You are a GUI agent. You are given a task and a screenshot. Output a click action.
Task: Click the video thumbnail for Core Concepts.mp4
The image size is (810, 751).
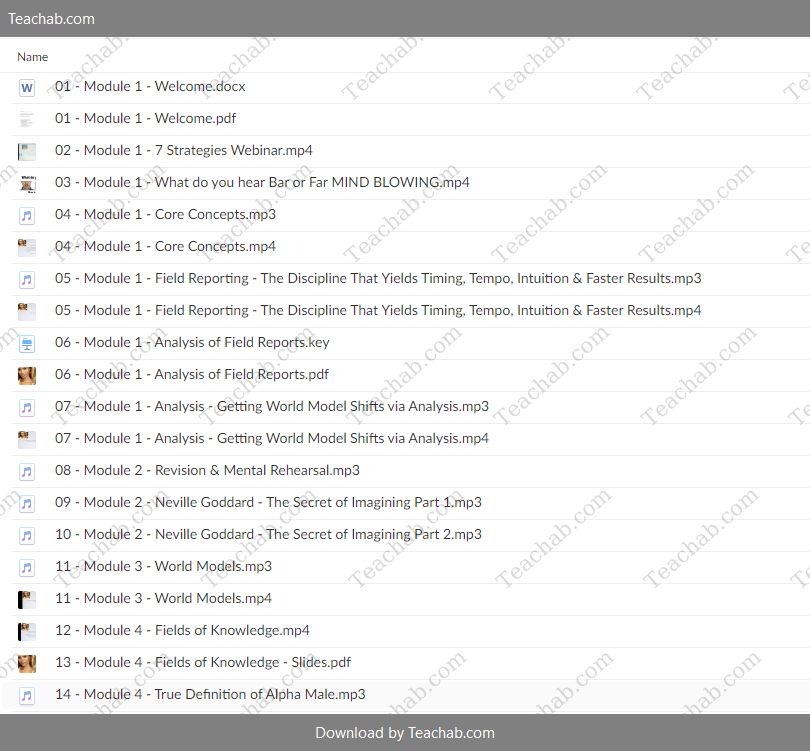coord(27,247)
